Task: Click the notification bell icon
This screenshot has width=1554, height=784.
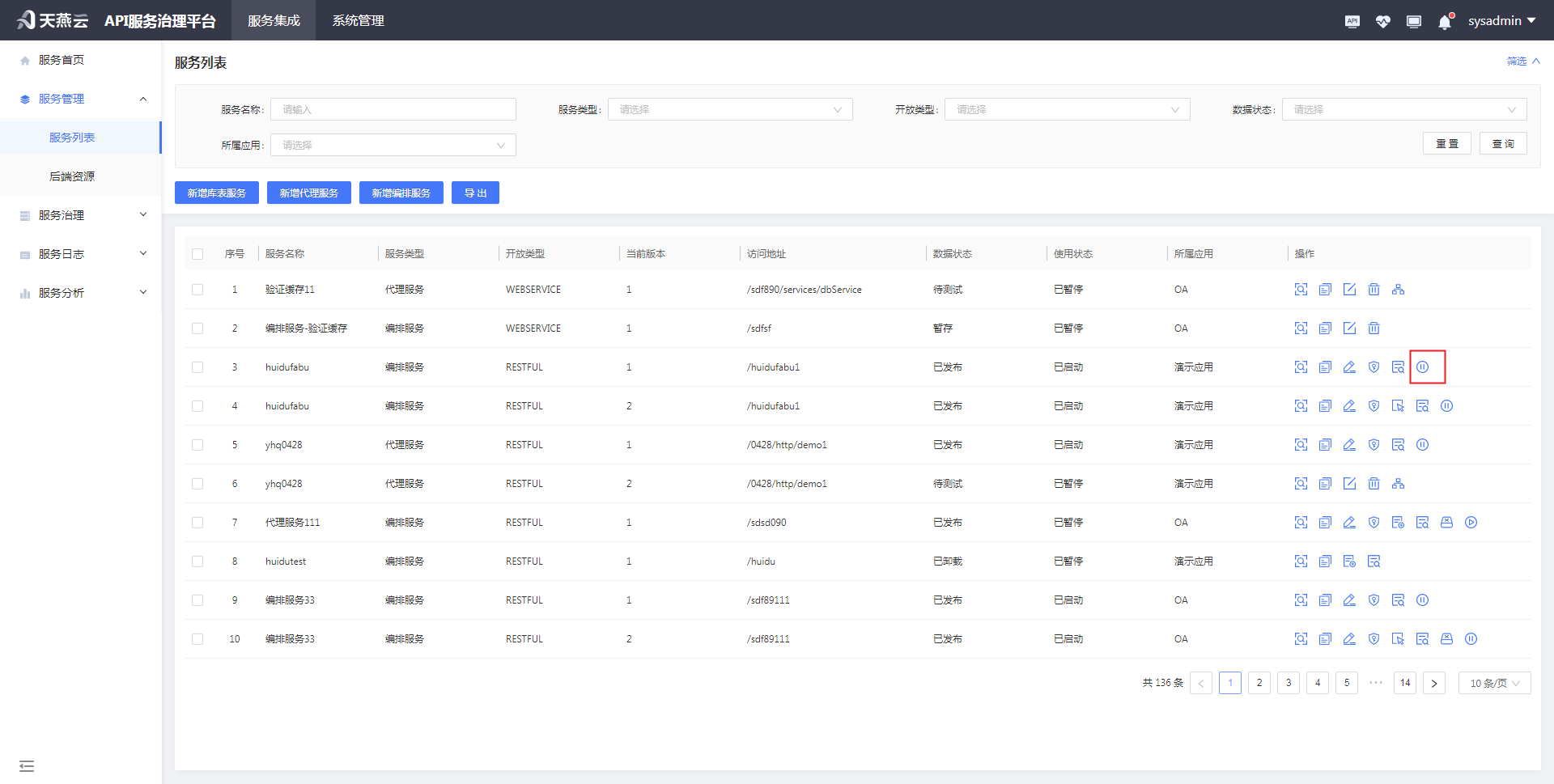Action: [x=1445, y=22]
